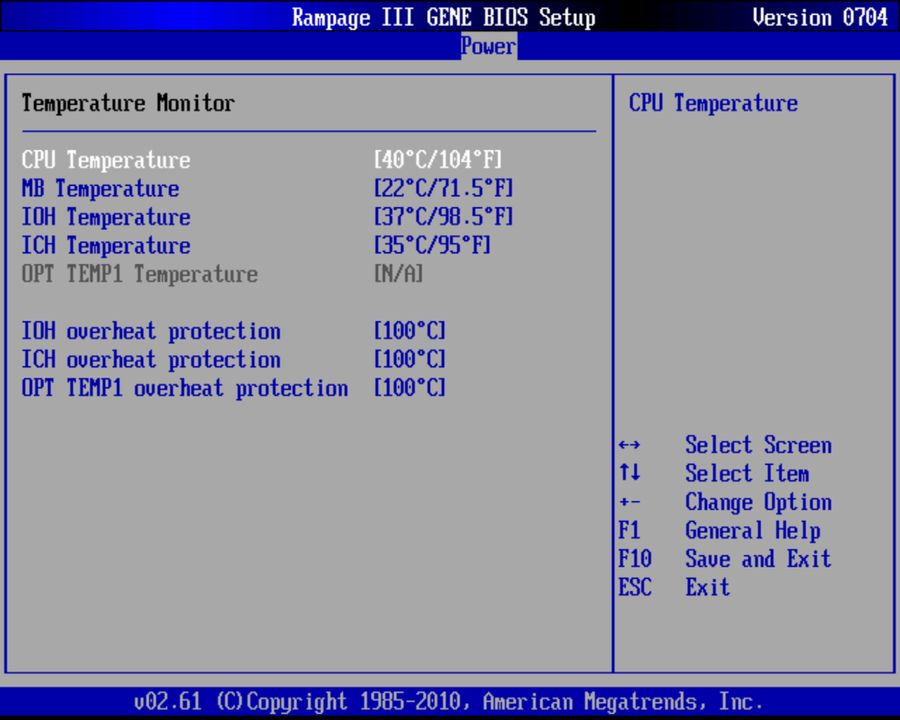900x720 pixels.
Task: Change ICH overheat protection 100°C value
Action: click(410, 359)
